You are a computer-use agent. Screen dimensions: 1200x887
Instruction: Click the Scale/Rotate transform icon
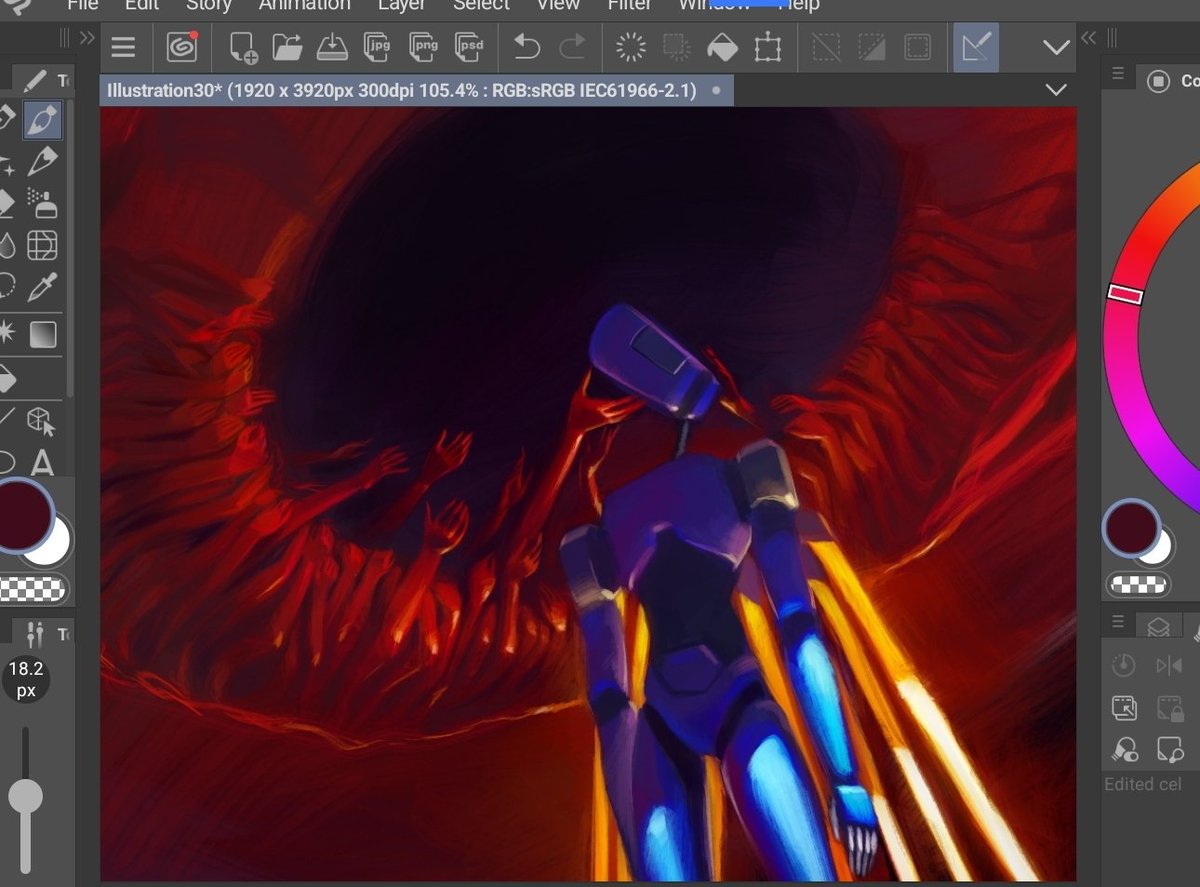coord(768,47)
